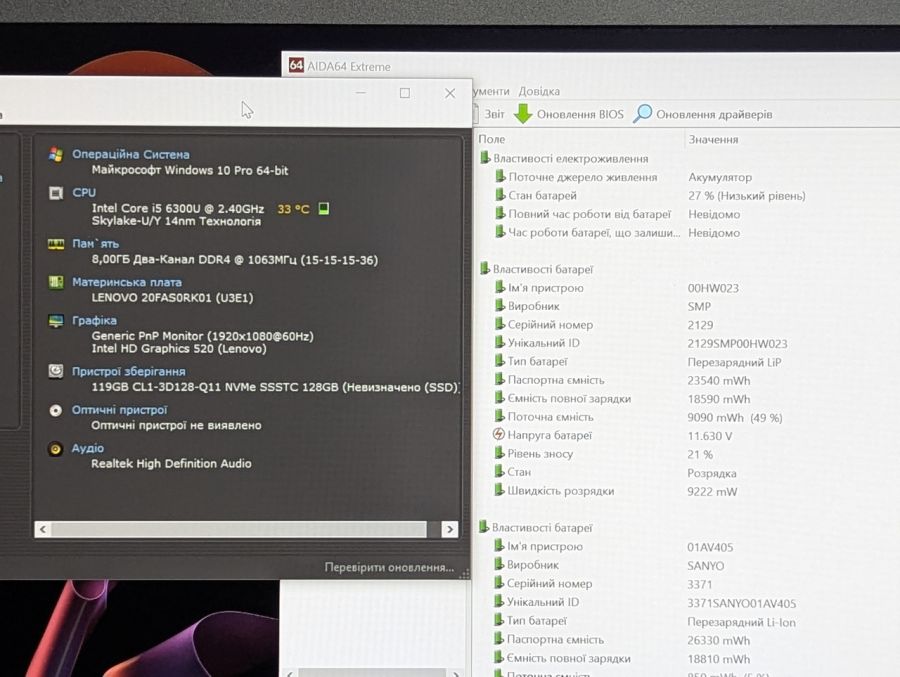Click the hard drive icon for Пристрої зберігання
This screenshot has width=900, height=677.
(x=56, y=372)
